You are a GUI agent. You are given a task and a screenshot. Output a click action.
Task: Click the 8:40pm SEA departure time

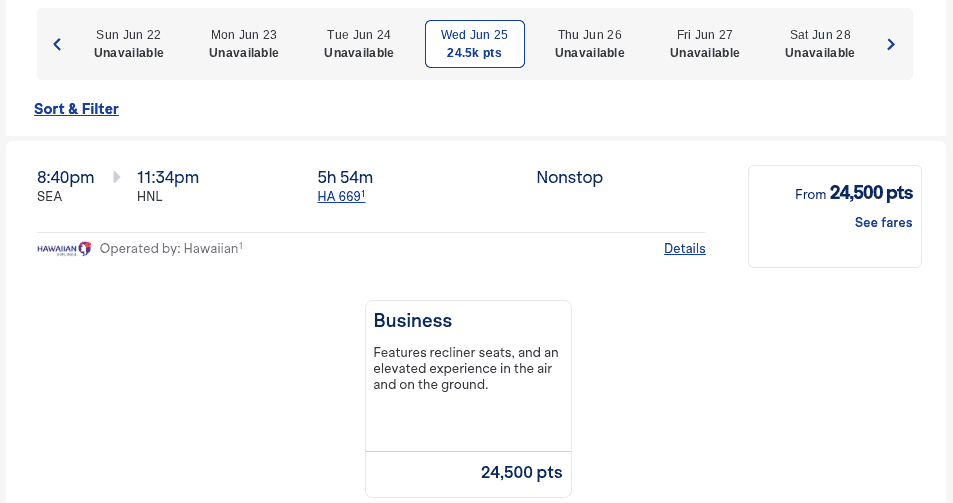[66, 178]
